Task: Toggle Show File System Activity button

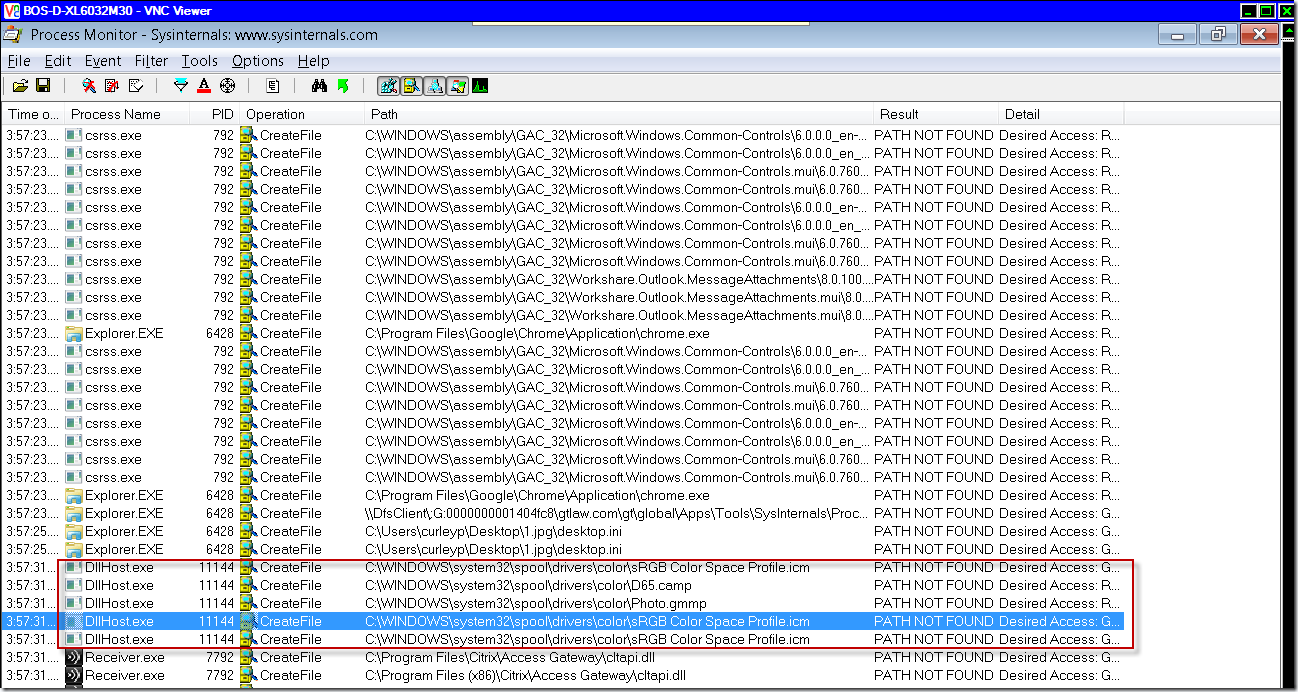Action: (x=411, y=87)
